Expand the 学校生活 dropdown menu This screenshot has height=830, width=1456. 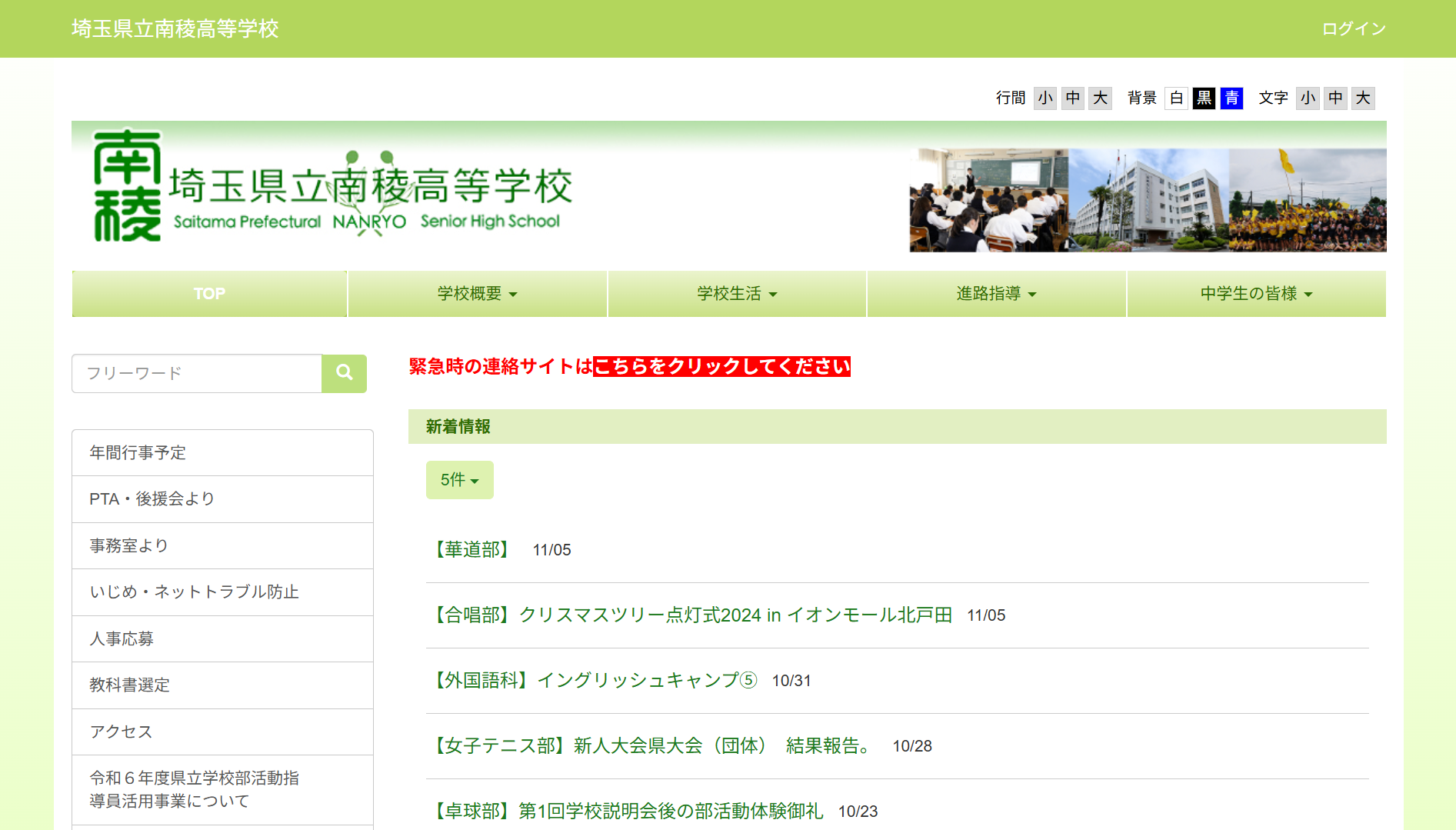tap(737, 294)
